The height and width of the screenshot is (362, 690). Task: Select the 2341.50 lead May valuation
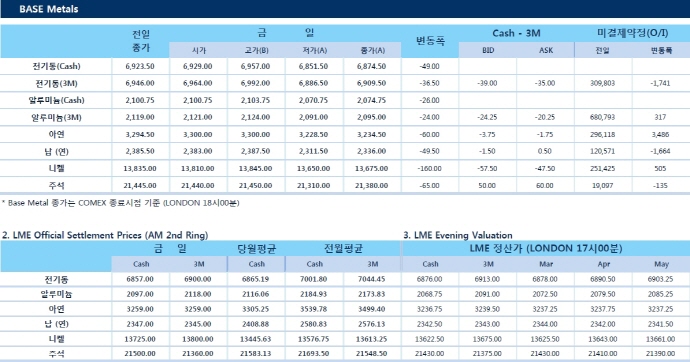click(x=661, y=324)
